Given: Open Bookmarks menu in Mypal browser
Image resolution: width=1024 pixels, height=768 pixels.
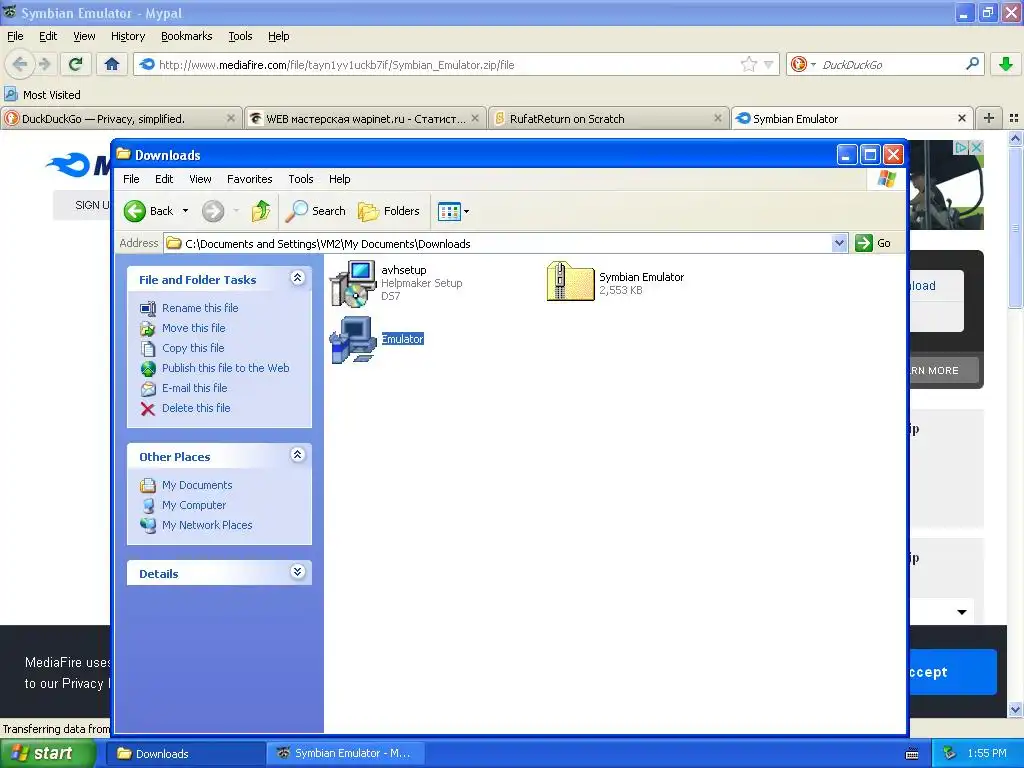Looking at the screenshot, I should (187, 36).
